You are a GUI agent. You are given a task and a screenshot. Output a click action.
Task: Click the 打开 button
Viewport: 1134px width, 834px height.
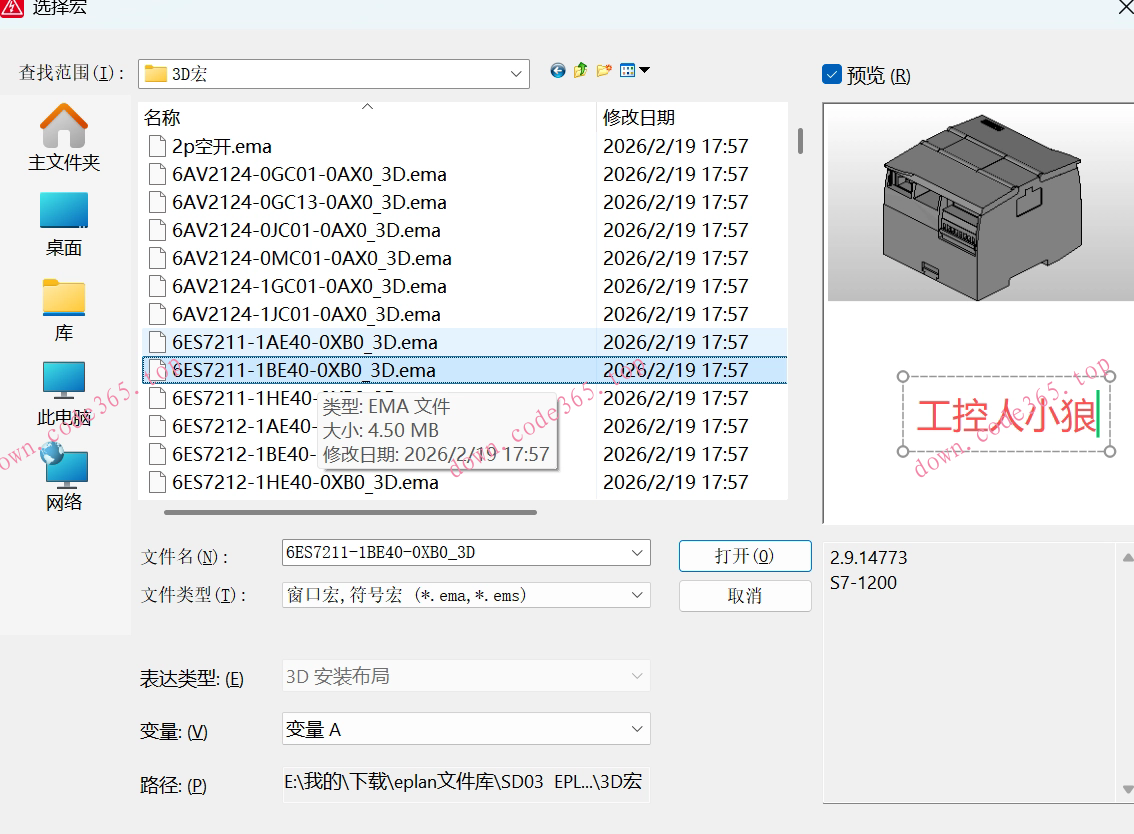pos(745,555)
